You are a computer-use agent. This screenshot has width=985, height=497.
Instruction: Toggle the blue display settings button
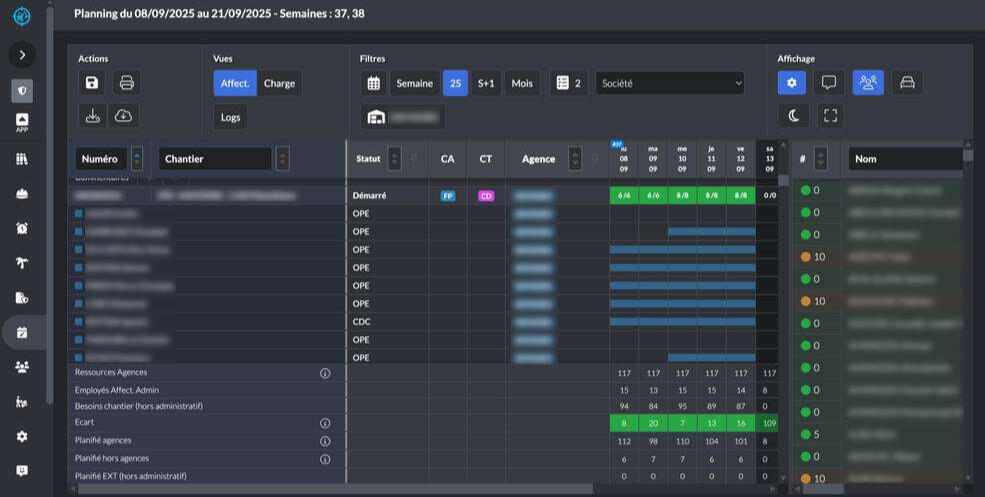click(x=792, y=83)
